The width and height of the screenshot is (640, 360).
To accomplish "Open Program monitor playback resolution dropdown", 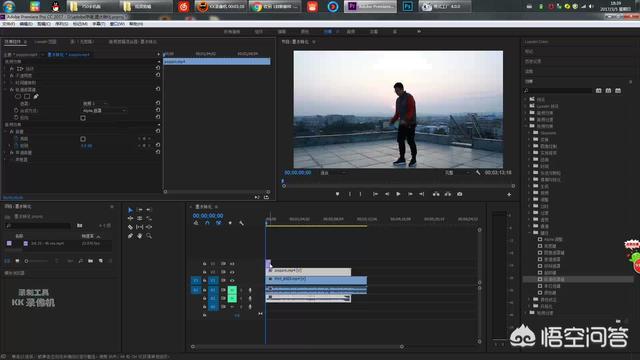I will click(457, 173).
